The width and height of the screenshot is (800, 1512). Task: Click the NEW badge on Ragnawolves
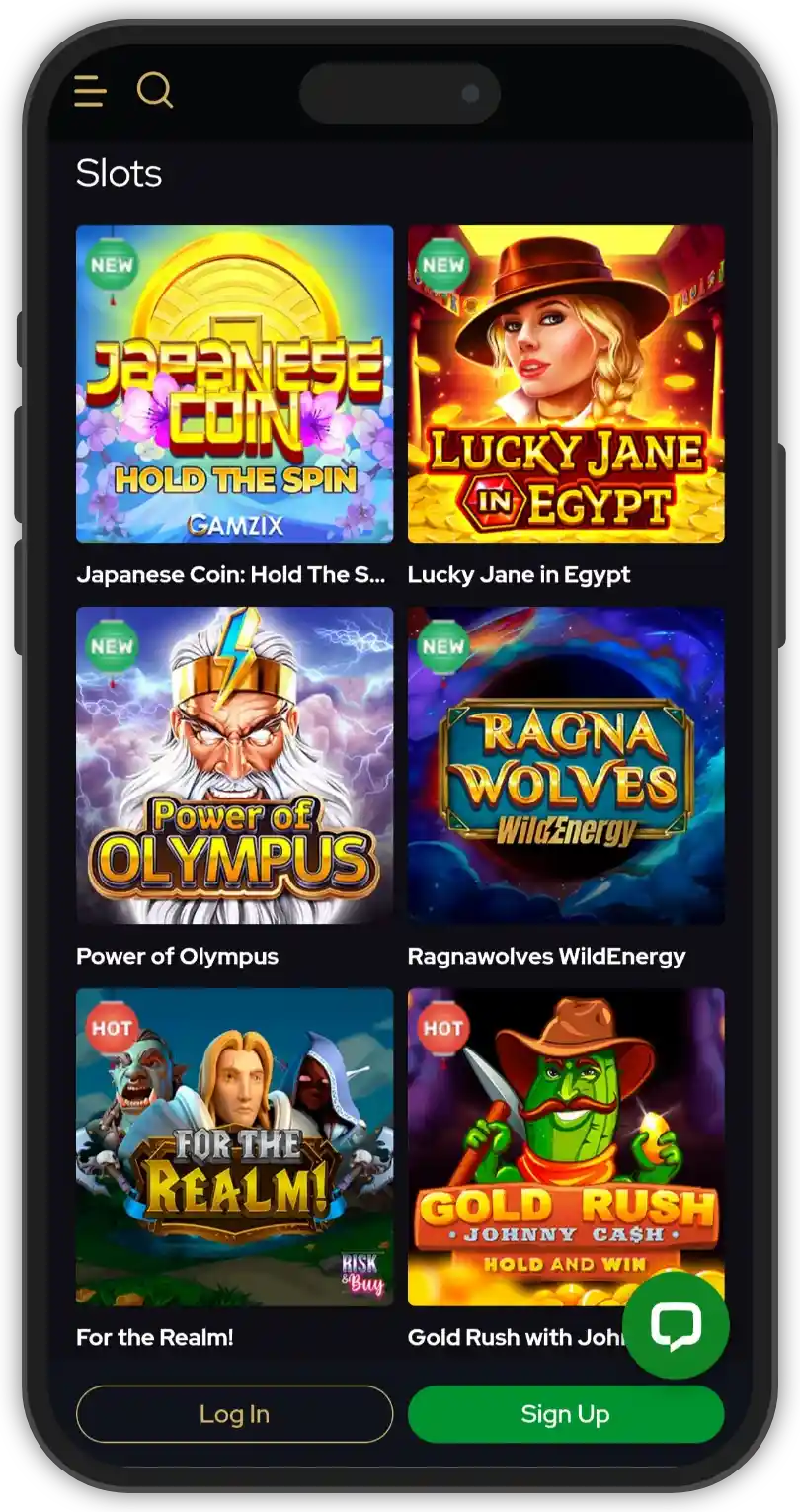click(x=443, y=646)
